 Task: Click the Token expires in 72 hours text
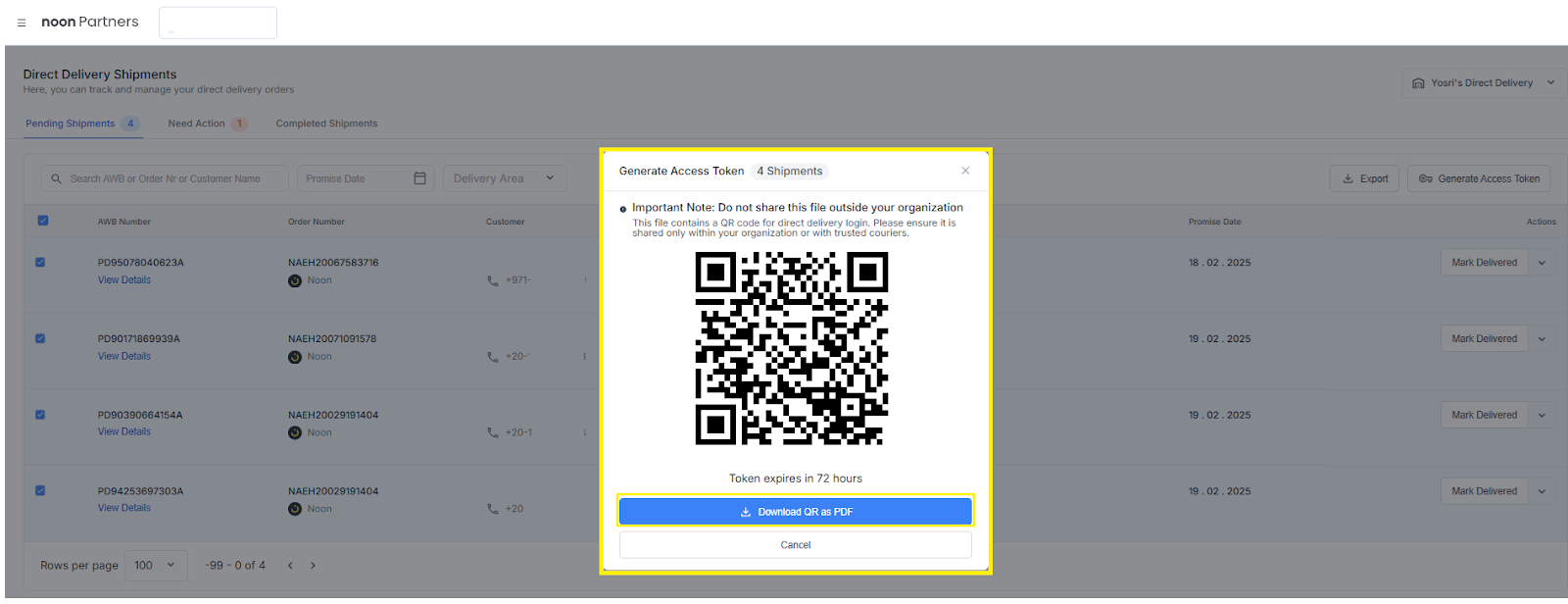point(796,478)
